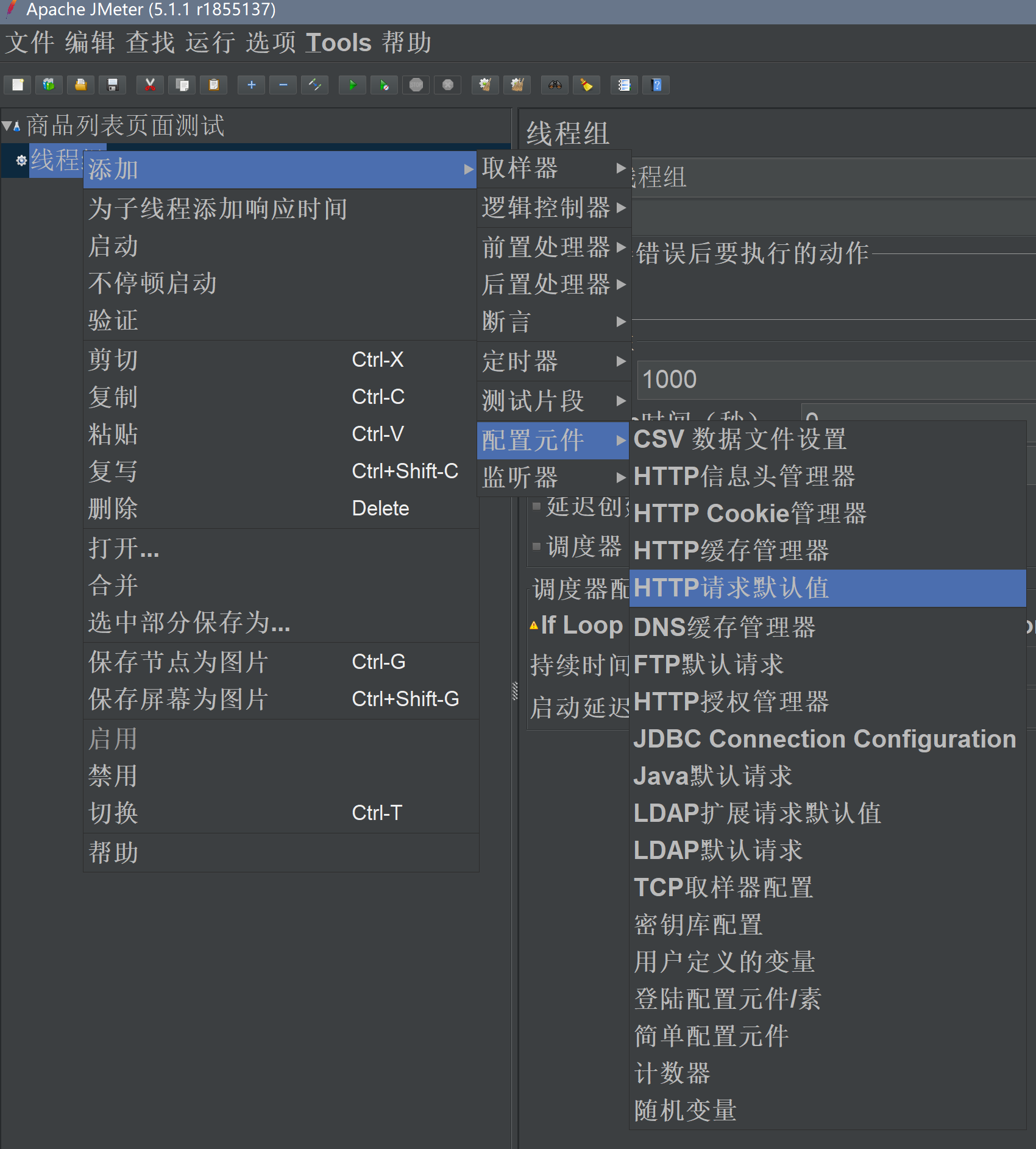Click the New test plan toolbar icon
Screen dimensions: 1036x1149
coord(18,85)
